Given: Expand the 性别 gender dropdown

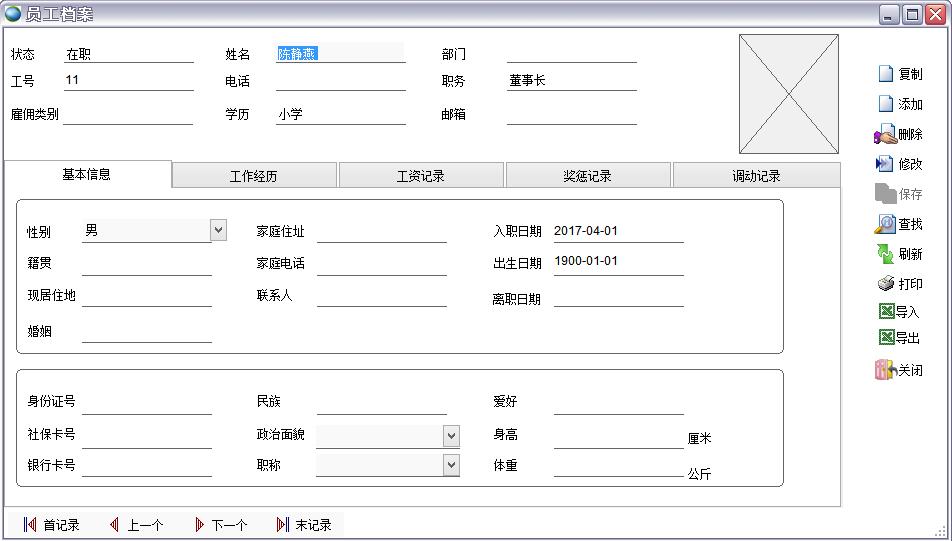Looking at the screenshot, I should 218,231.
